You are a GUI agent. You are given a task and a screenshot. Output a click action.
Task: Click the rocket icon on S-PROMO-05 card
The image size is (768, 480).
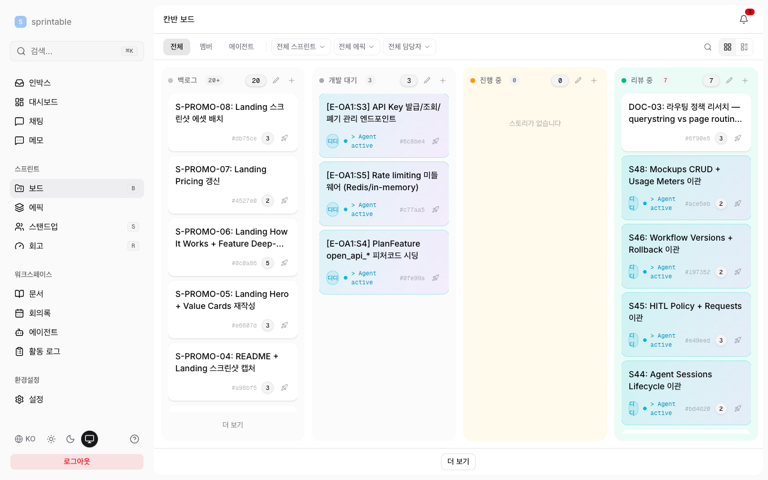pos(284,325)
